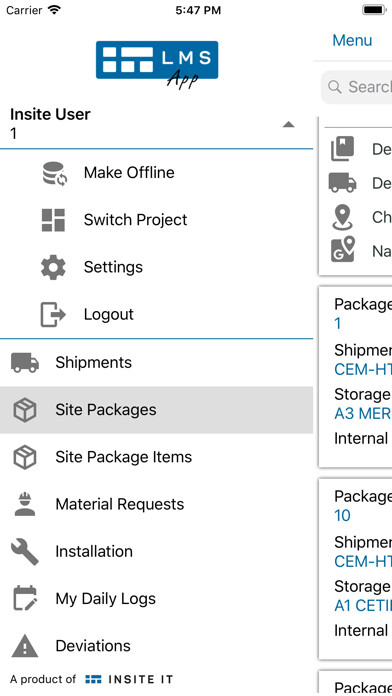
Task: Tap the map pin location icon
Action: pos(342,217)
